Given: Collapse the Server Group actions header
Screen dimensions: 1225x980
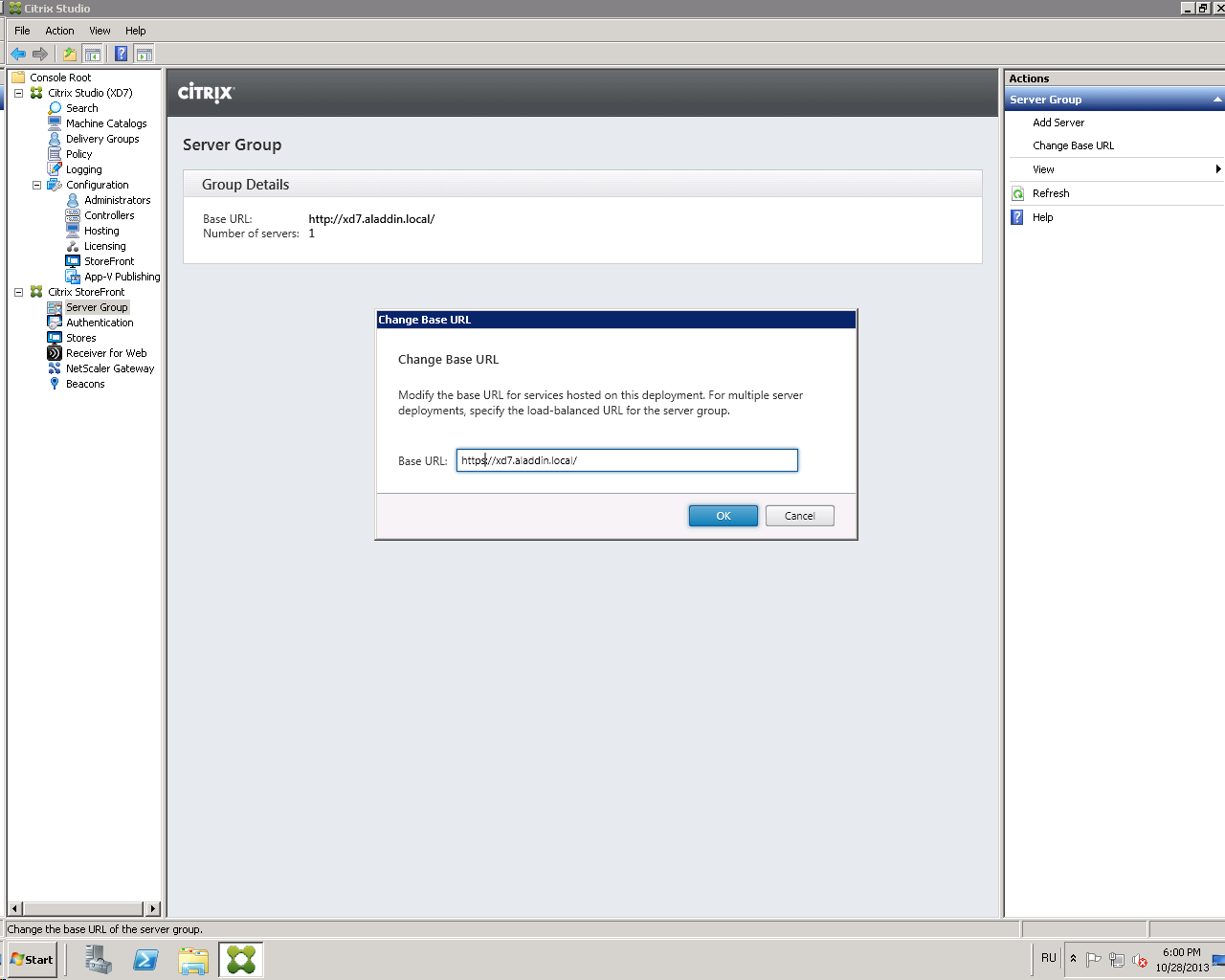Looking at the screenshot, I should click(1217, 100).
